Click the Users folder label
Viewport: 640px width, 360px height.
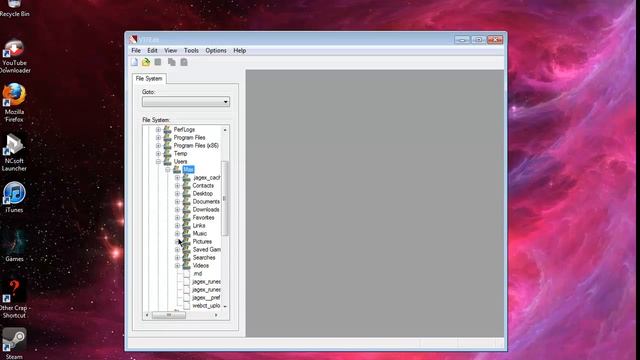click(180, 162)
